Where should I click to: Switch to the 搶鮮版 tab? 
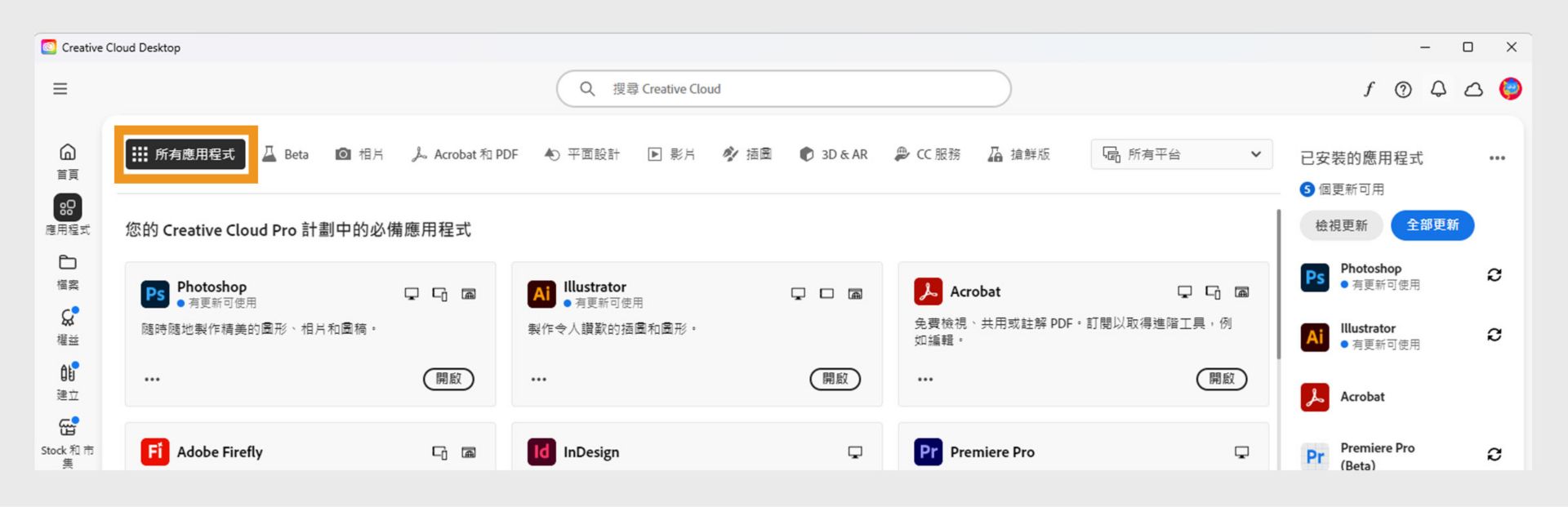[1018, 154]
